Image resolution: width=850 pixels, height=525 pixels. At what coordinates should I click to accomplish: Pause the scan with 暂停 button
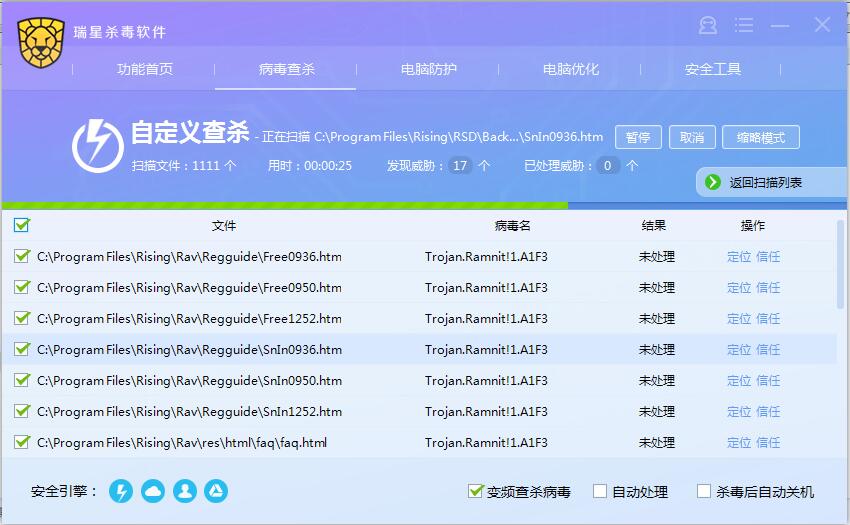tap(638, 137)
